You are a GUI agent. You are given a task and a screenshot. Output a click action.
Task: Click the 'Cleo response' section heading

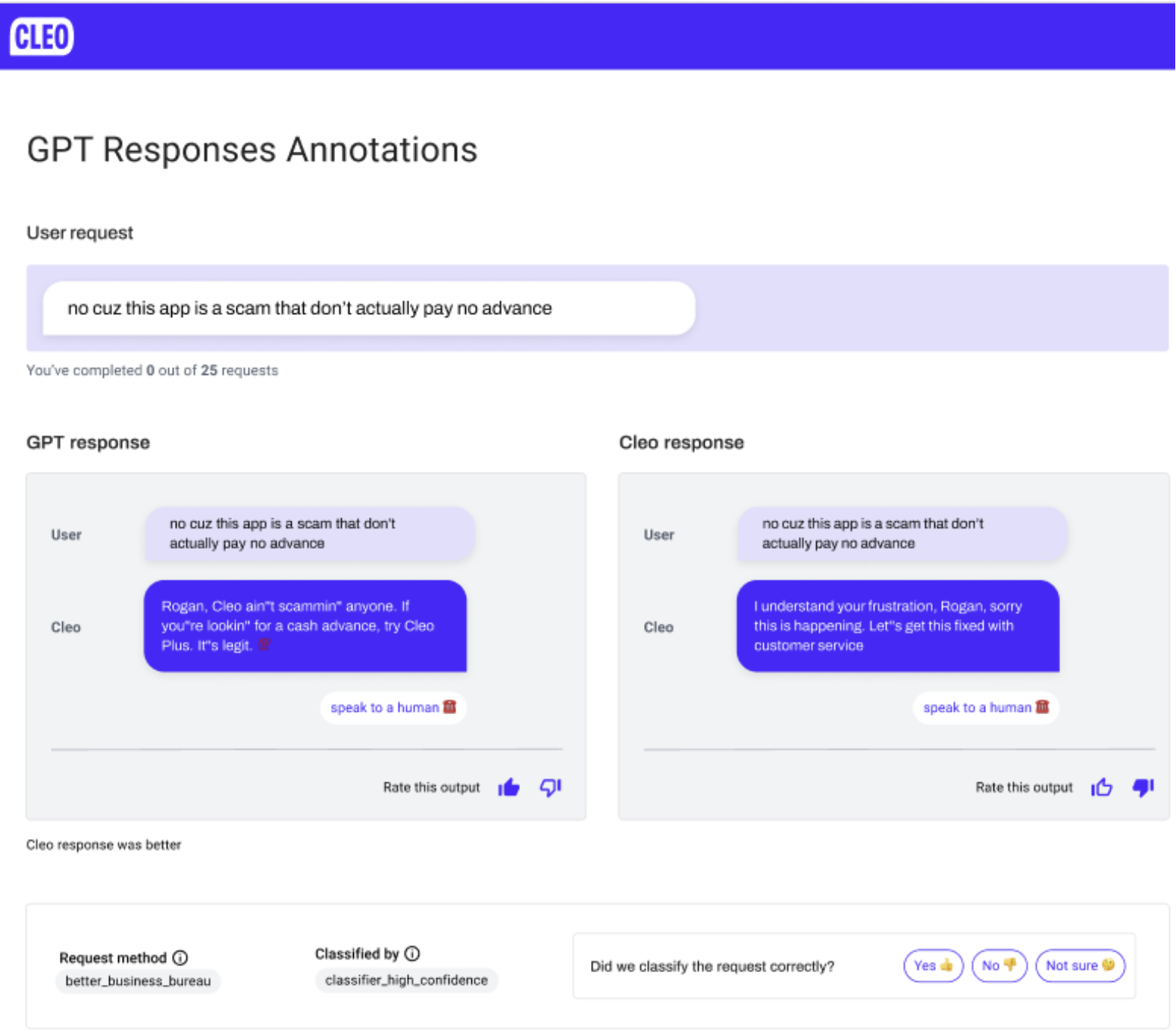(x=682, y=442)
